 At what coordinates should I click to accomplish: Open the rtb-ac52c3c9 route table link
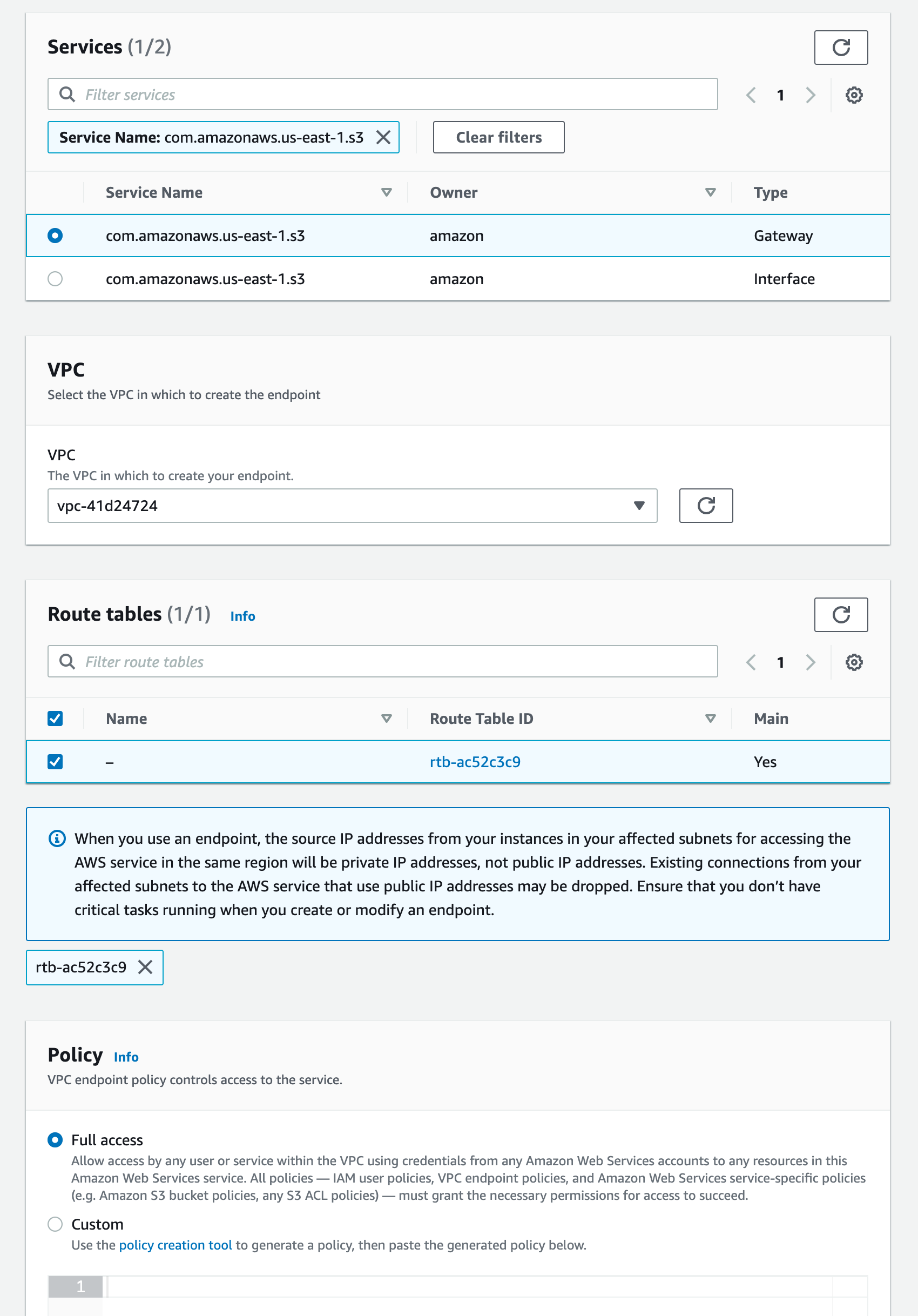pyautogui.click(x=475, y=761)
